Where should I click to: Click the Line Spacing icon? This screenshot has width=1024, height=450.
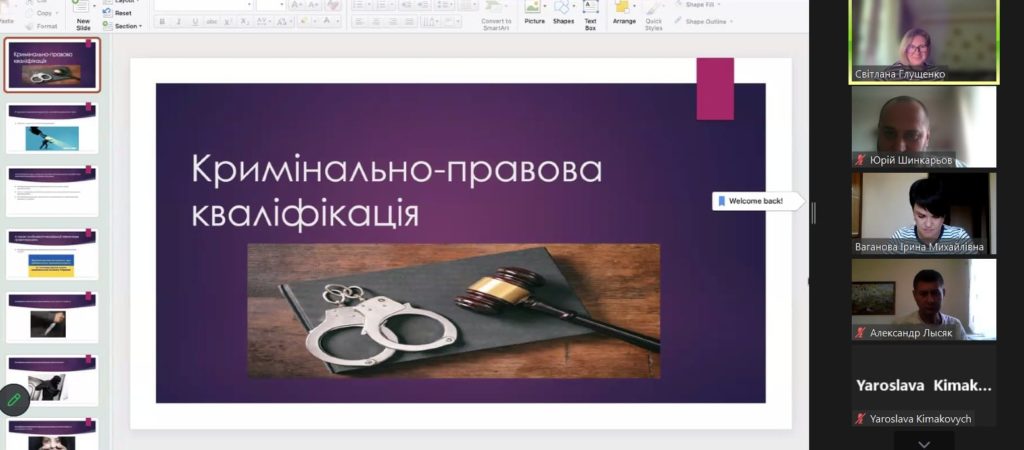[x=444, y=5]
